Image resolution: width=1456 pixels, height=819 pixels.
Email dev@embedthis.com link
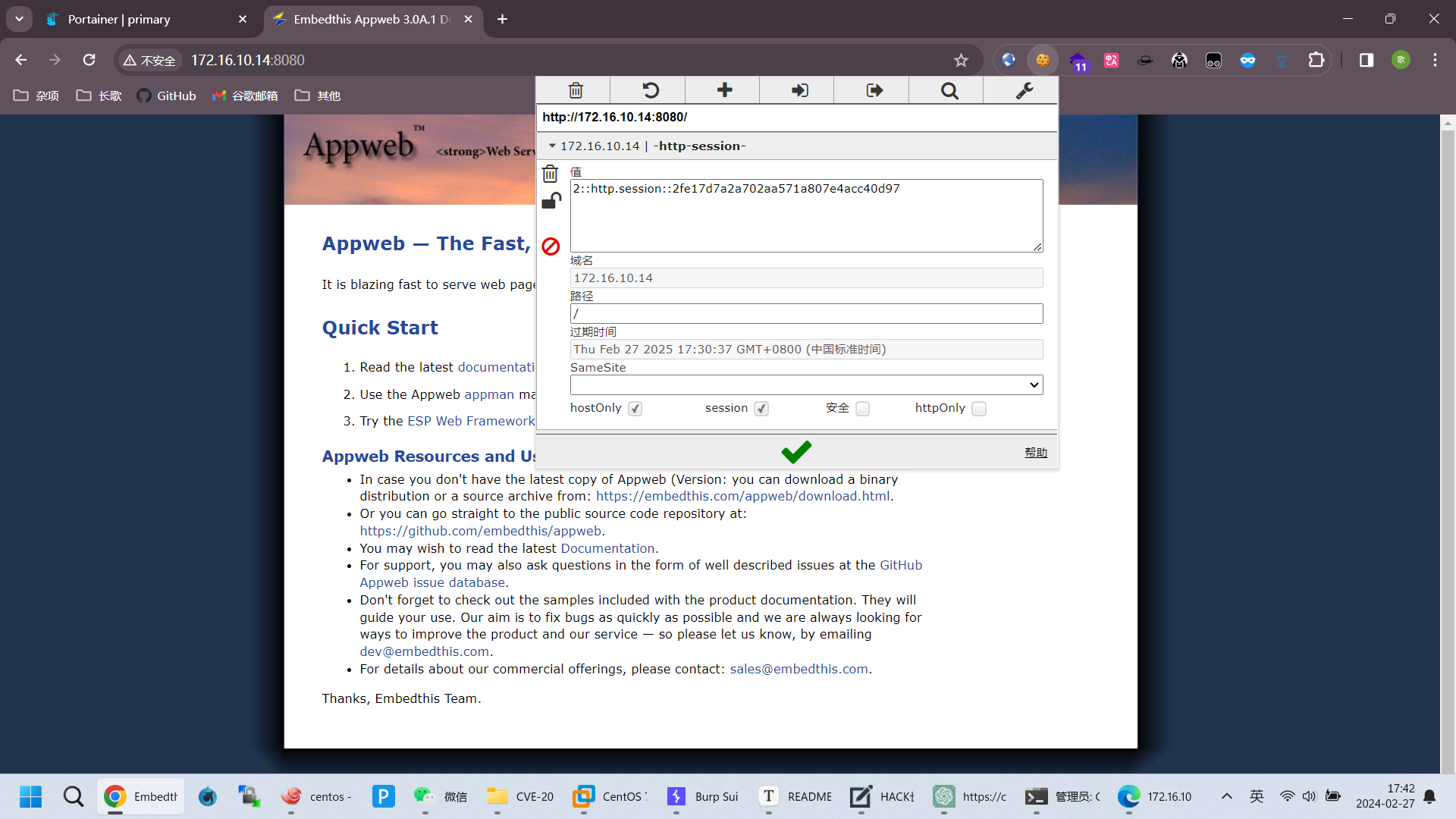[x=424, y=651]
